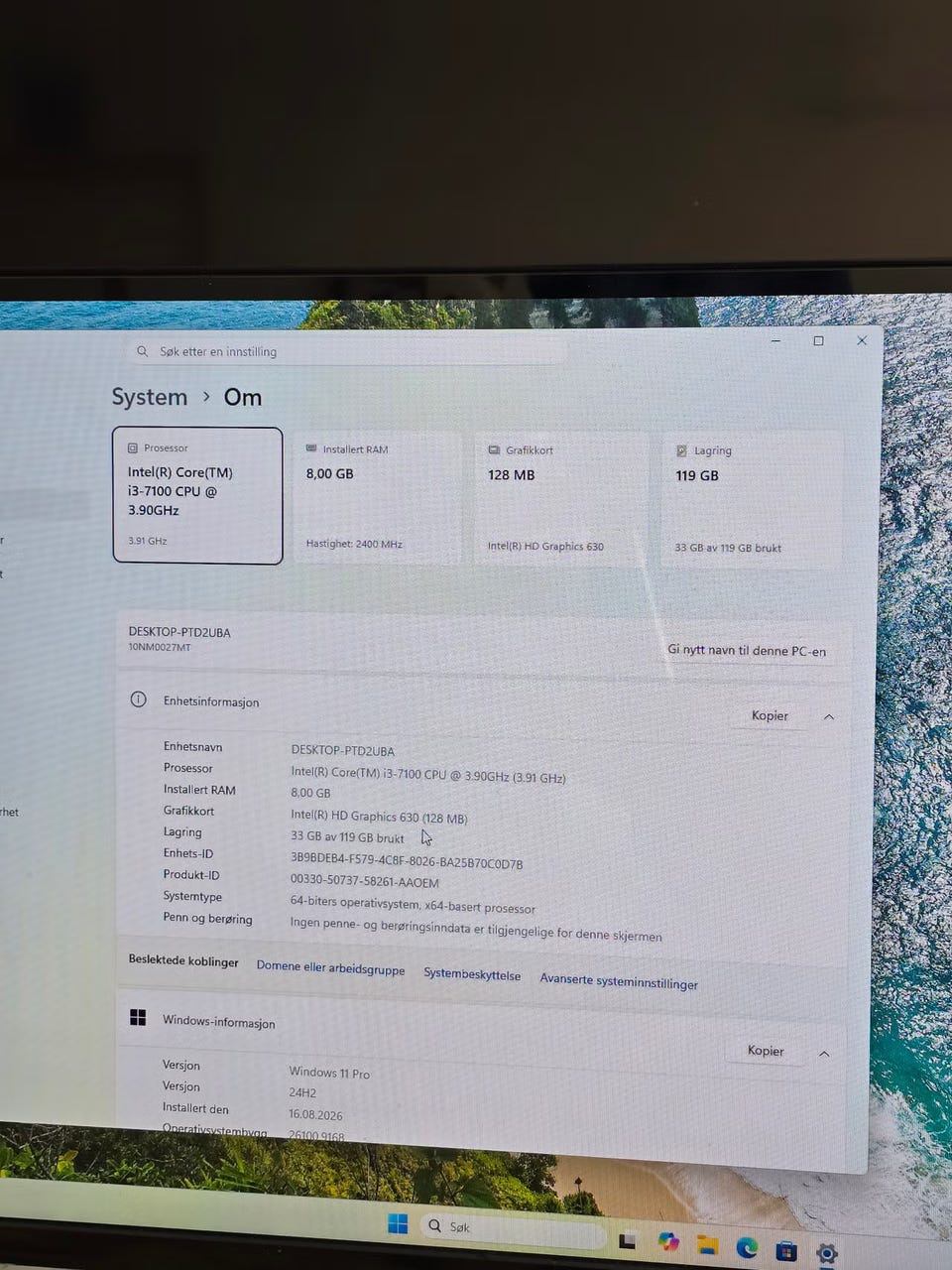952x1270 pixels.
Task: Click the Enhetsinformasjon info icon
Action: pos(139,699)
